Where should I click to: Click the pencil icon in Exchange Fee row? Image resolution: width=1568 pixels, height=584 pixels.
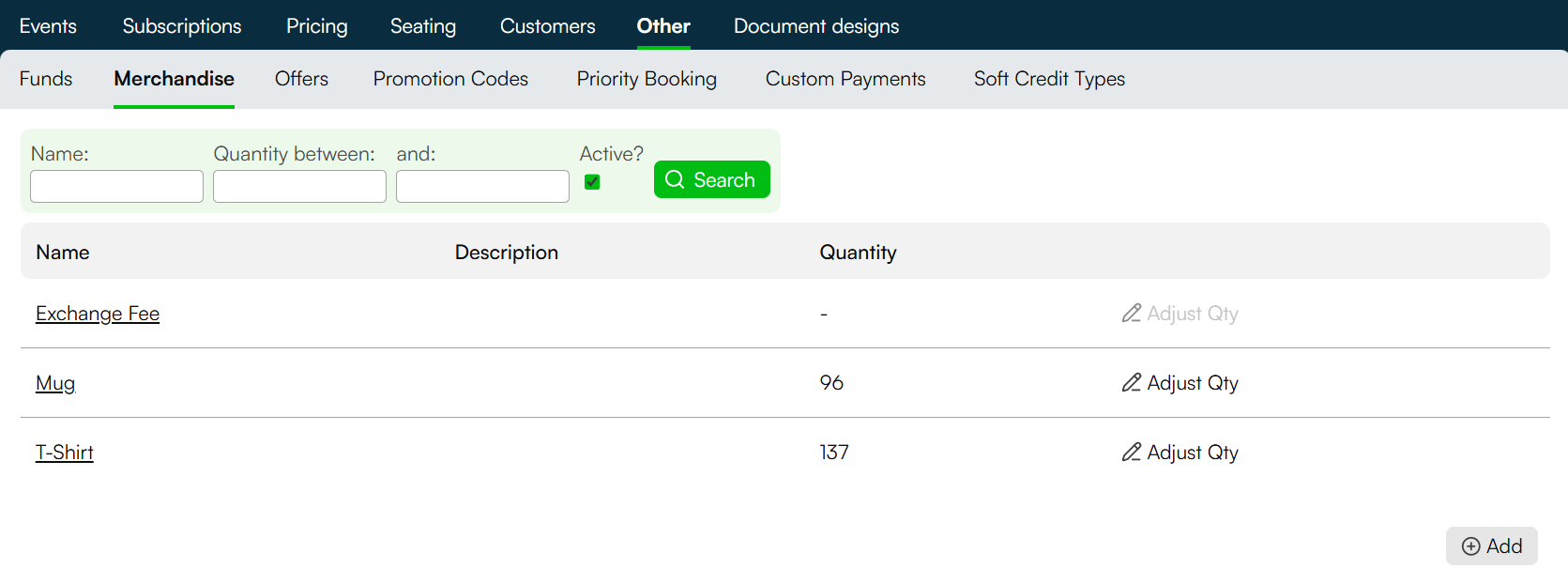tap(1132, 313)
